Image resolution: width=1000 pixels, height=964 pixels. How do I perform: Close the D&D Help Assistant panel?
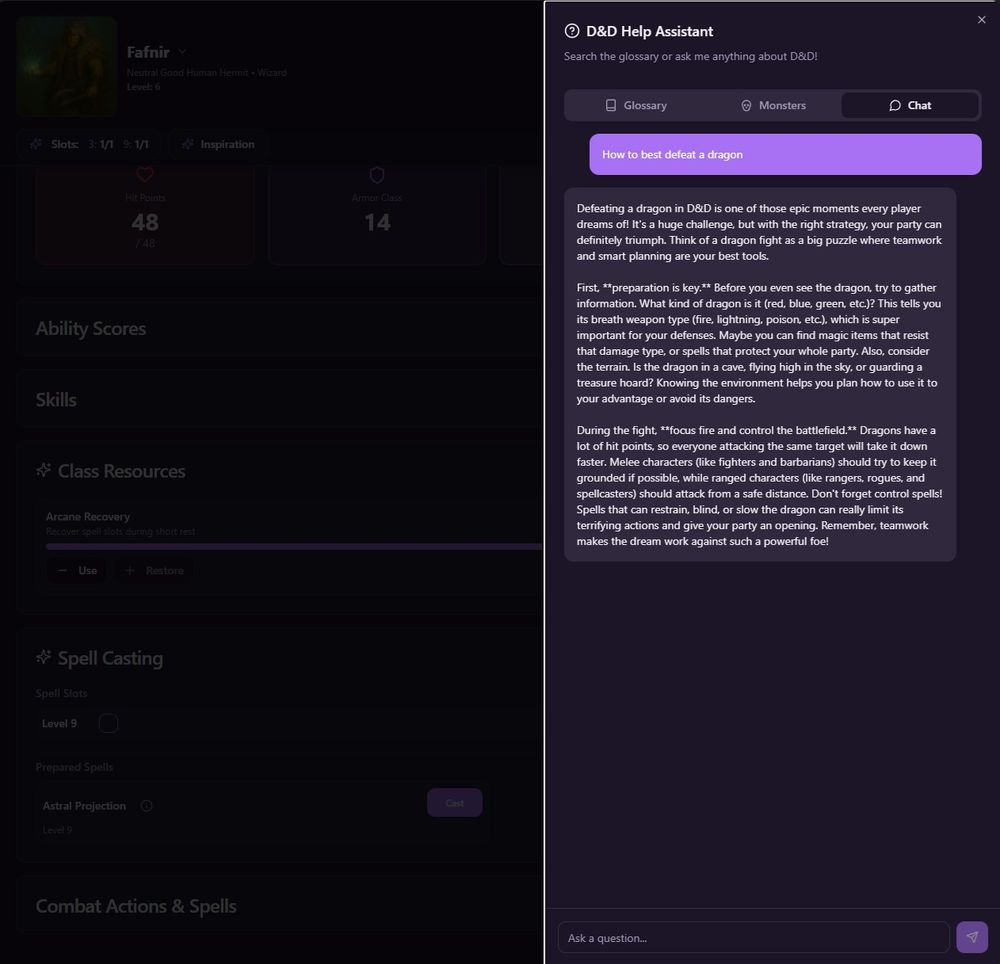[981, 20]
